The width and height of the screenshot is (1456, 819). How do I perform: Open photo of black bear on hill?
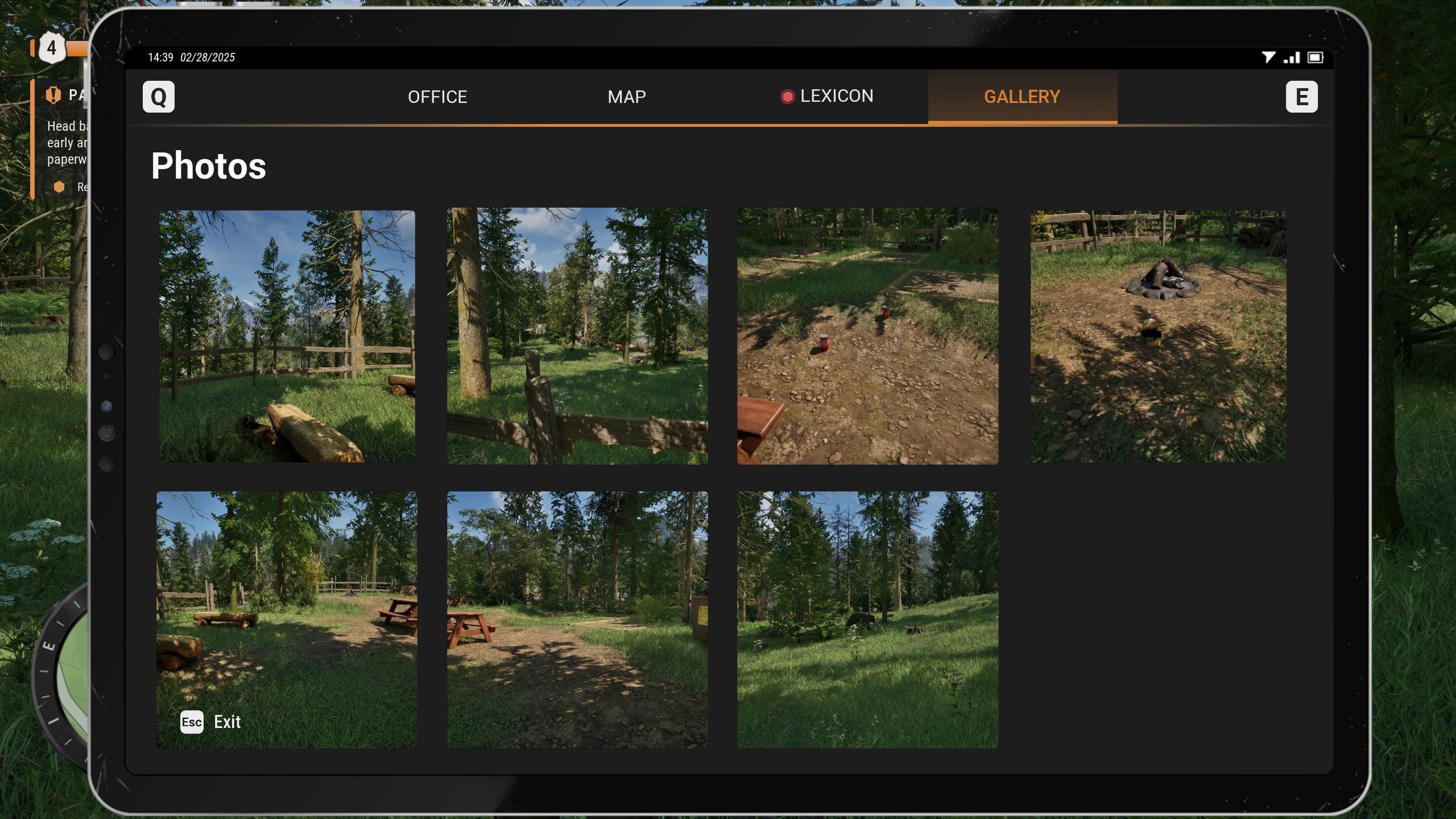pyautogui.click(x=867, y=619)
